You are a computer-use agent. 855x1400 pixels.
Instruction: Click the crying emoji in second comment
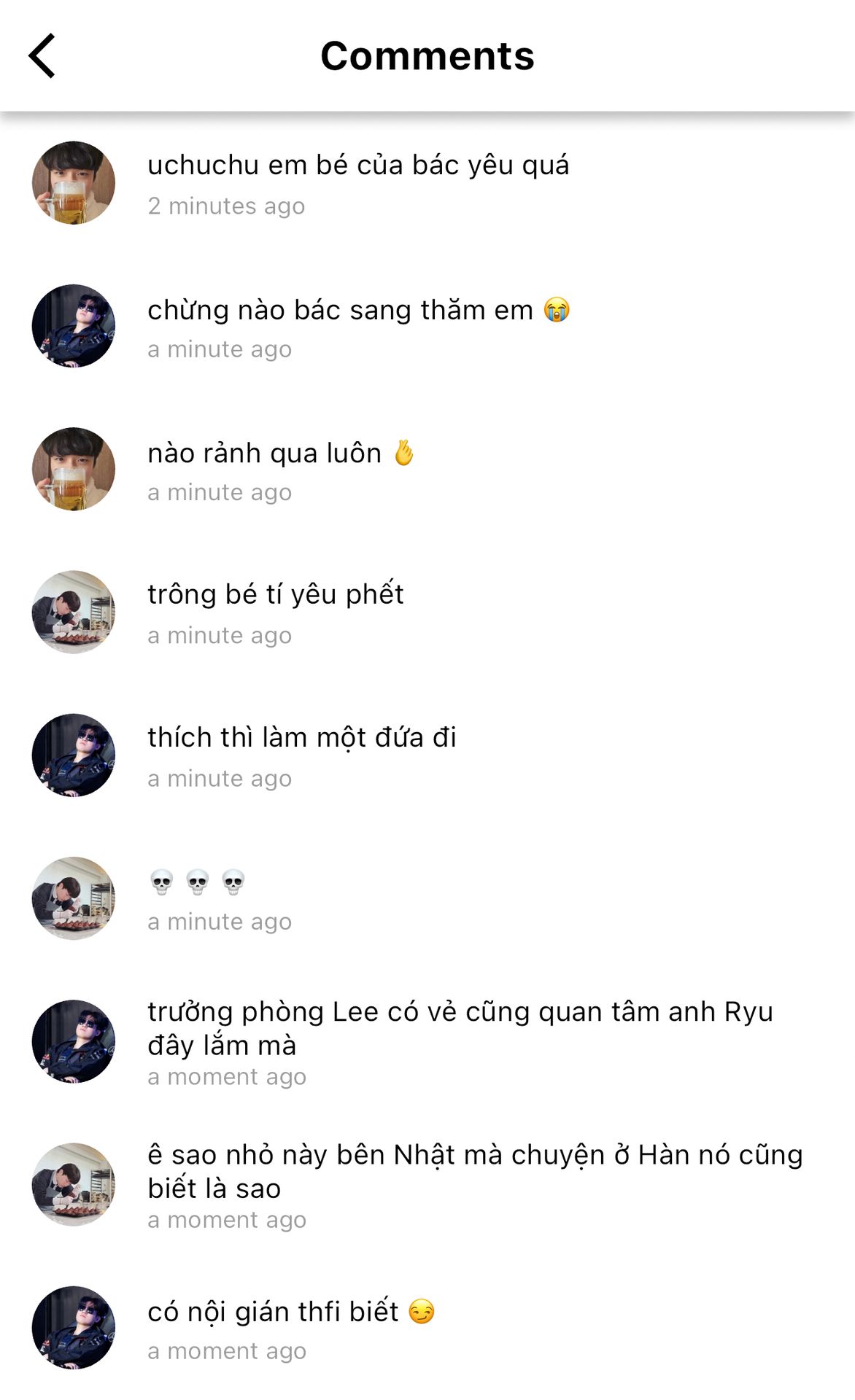[x=557, y=310]
